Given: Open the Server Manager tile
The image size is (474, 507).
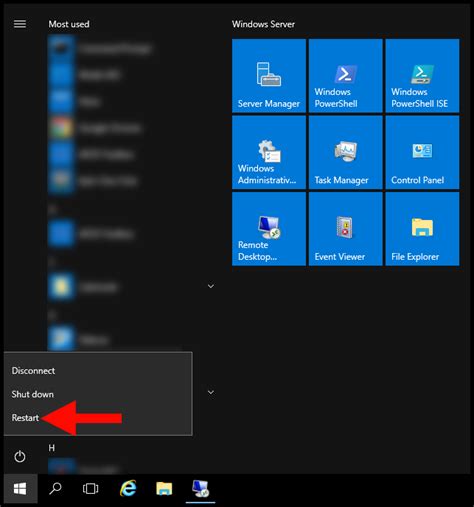Looking at the screenshot, I should coord(269,76).
